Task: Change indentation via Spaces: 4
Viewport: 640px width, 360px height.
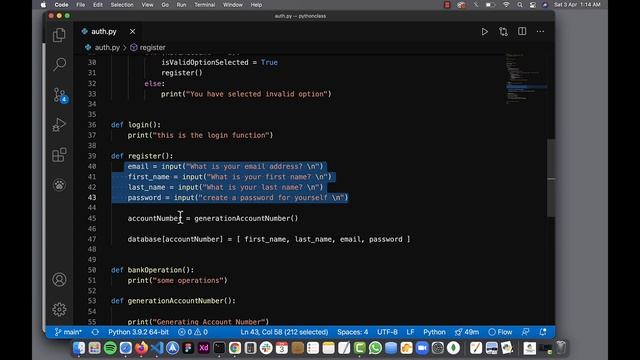Action: 353,332
